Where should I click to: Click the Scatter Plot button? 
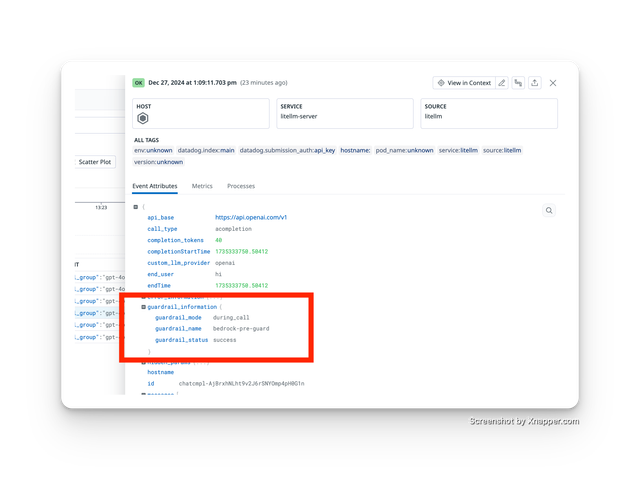[x=96, y=161]
